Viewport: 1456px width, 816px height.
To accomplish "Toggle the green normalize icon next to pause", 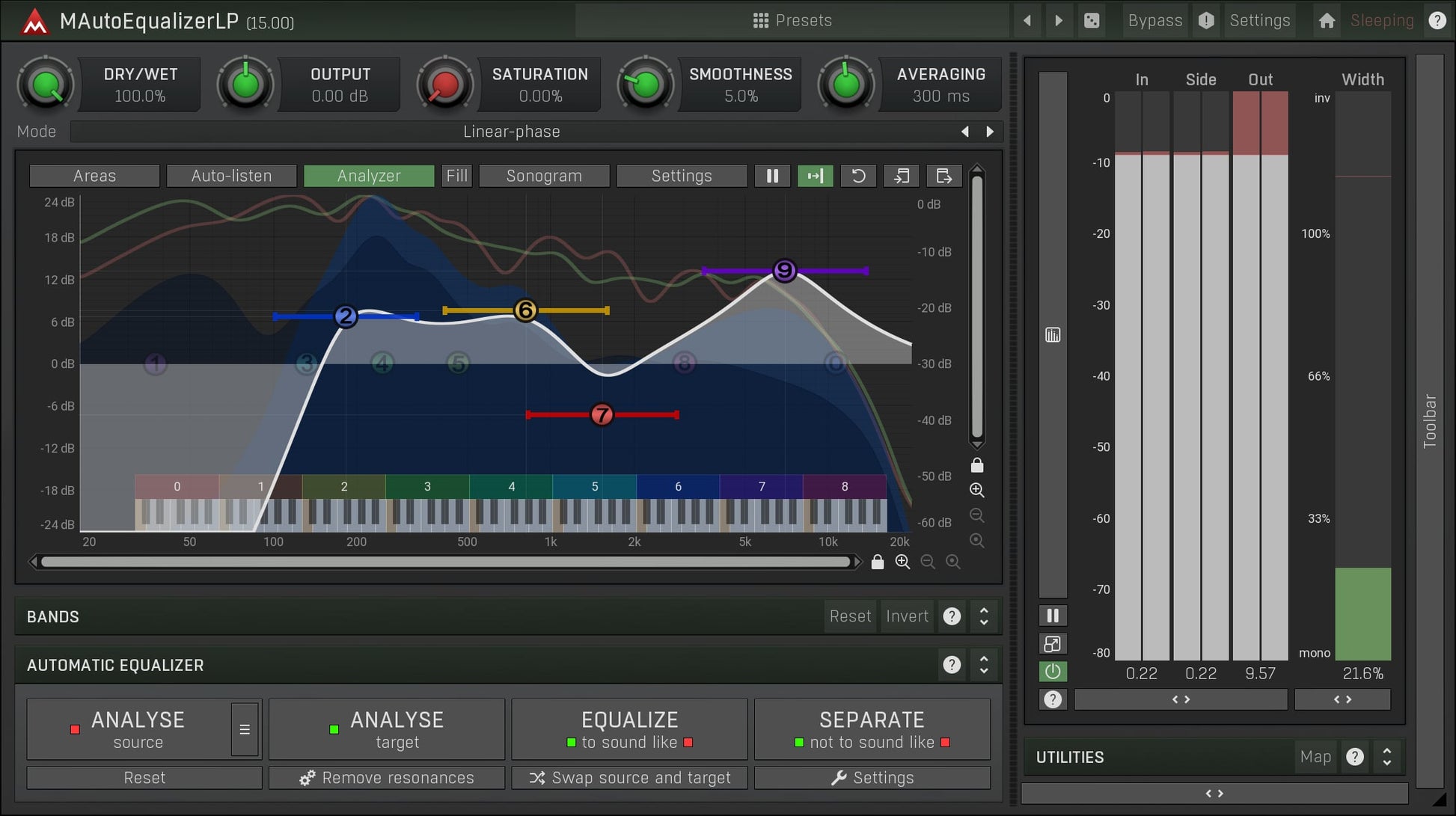I will click(815, 176).
